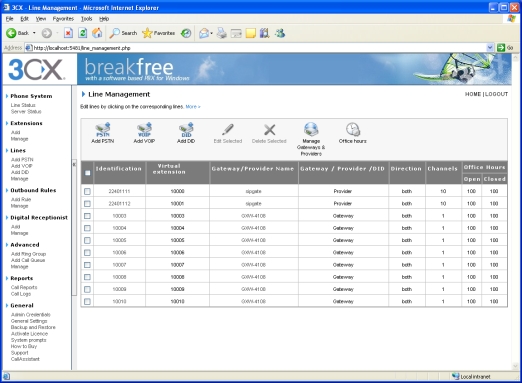Open Manage Gateways & Providers icon
The width and height of the screenshot is (522, 383).
311,130
